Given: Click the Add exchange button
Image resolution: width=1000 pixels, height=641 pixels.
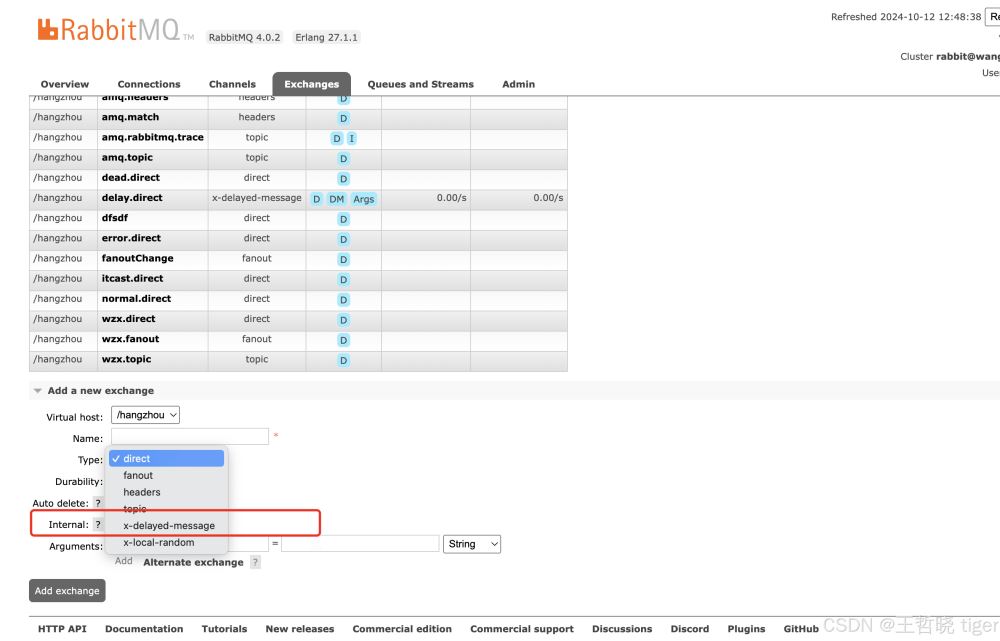Looking at the screenshot, I should coord(67,591).
